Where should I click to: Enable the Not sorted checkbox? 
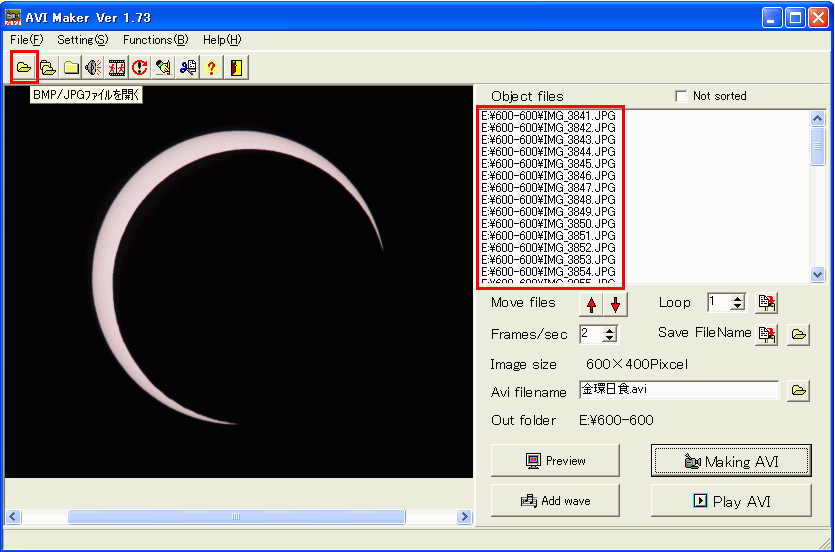coord(682,96)
